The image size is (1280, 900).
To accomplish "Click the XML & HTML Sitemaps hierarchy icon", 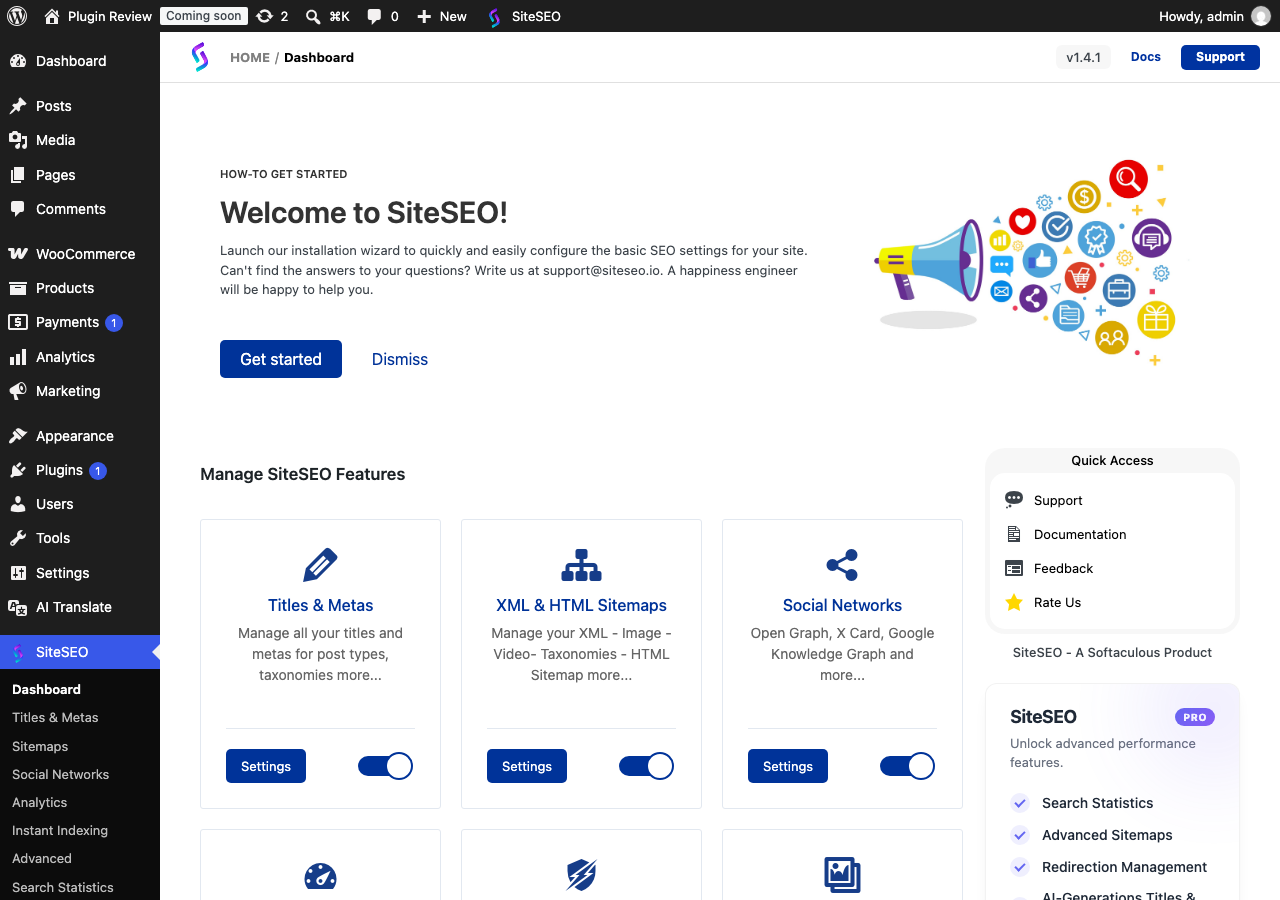I will pos(581,565).
